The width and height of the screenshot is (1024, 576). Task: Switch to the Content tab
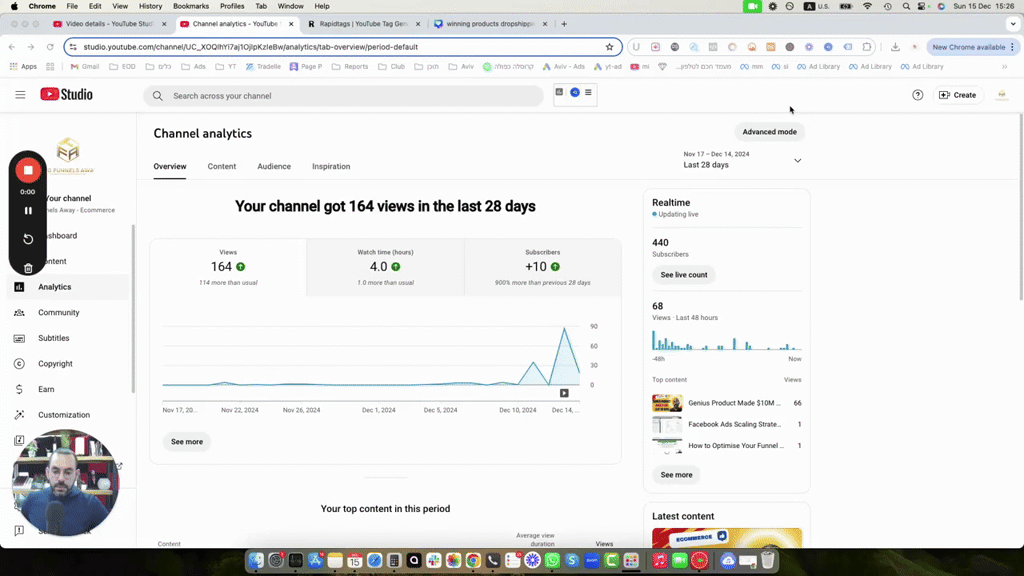pos(222,167)
